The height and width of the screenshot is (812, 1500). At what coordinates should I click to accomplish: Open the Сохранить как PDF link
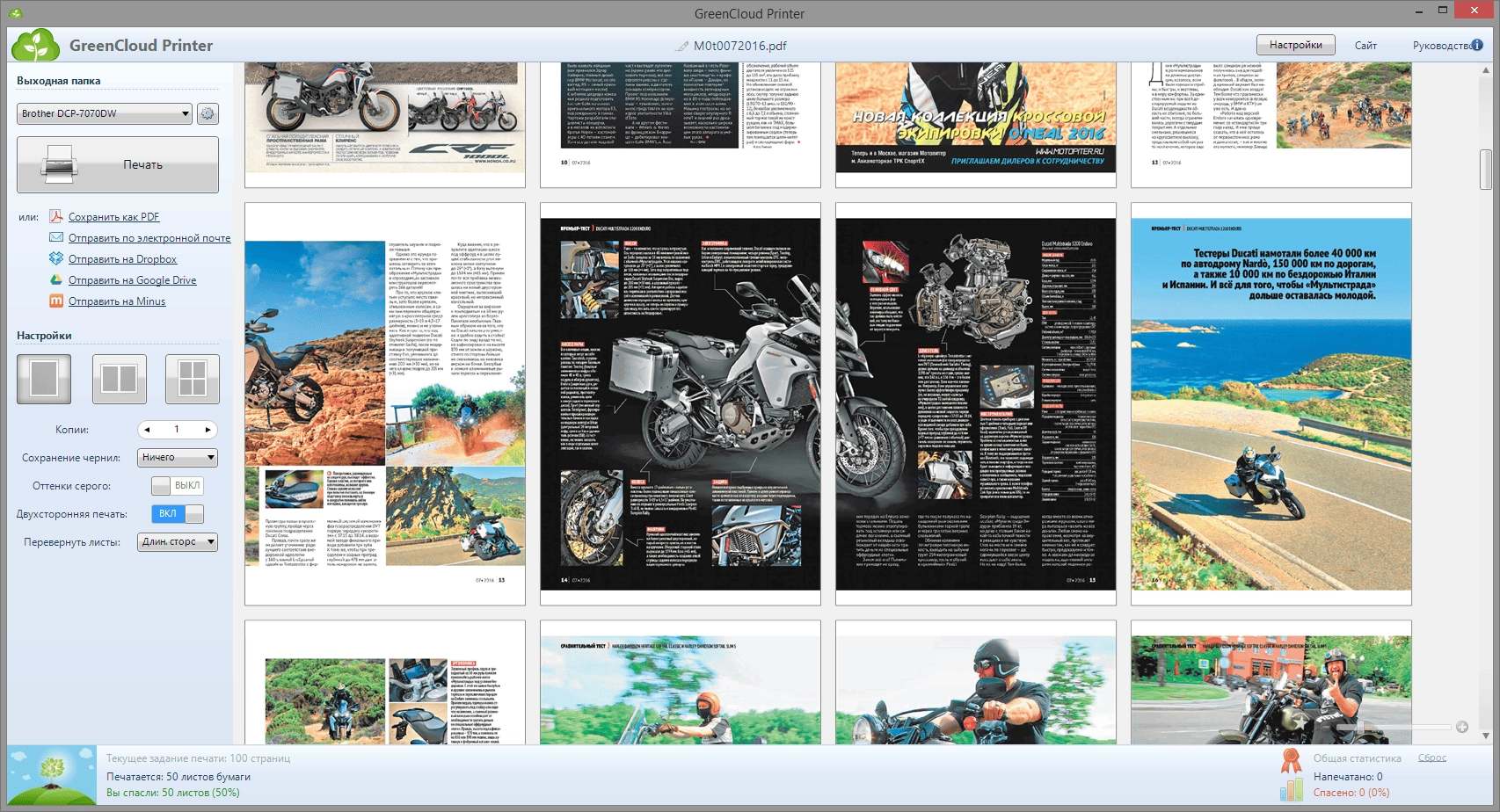click(114, 217)
